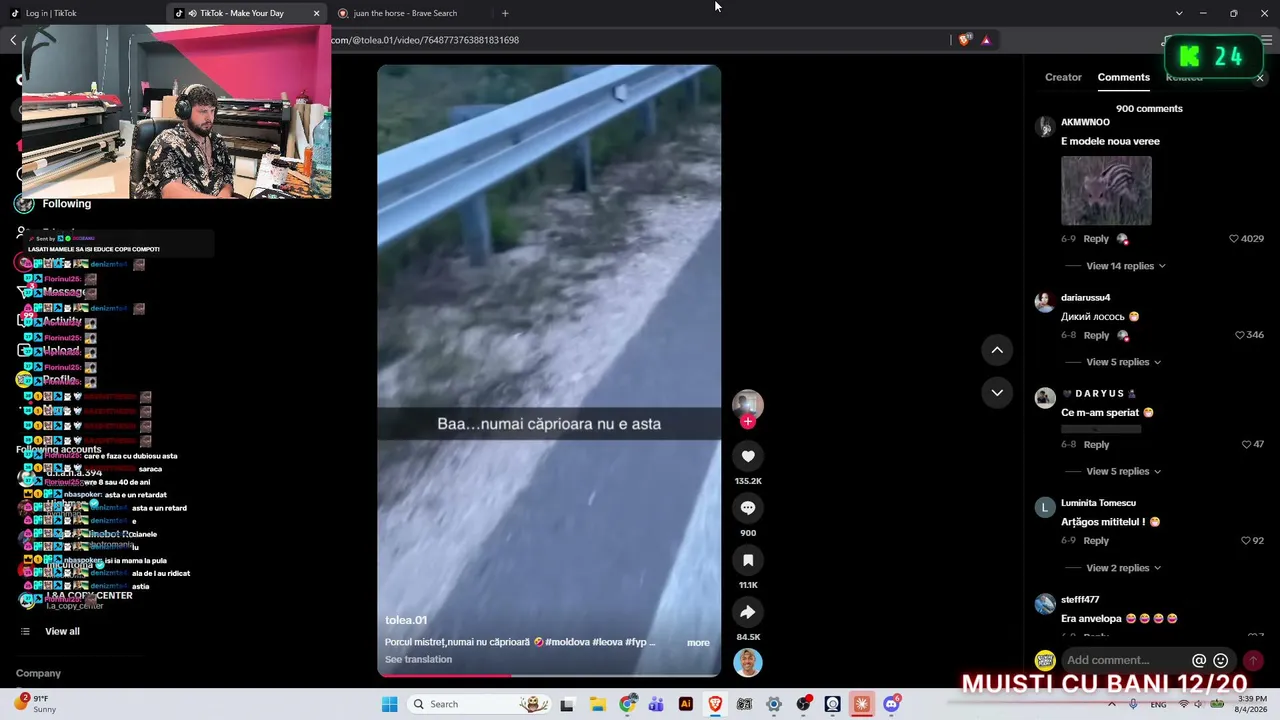Like AKMWNOO's comment with 4029 likes
Image resolution: width=1280 pixels, height=720 pixels.
(x=1234, y=239)
